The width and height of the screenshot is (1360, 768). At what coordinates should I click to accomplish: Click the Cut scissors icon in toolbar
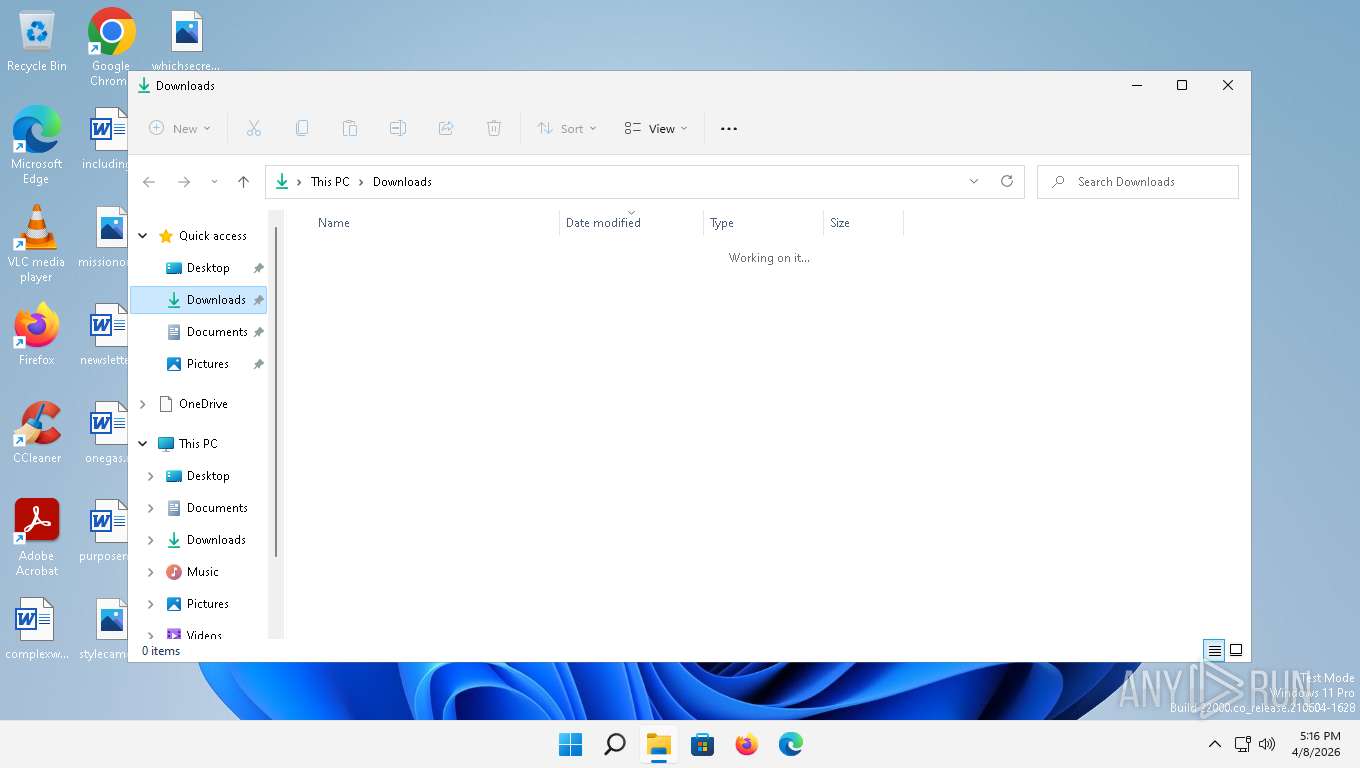click(254, 128)
